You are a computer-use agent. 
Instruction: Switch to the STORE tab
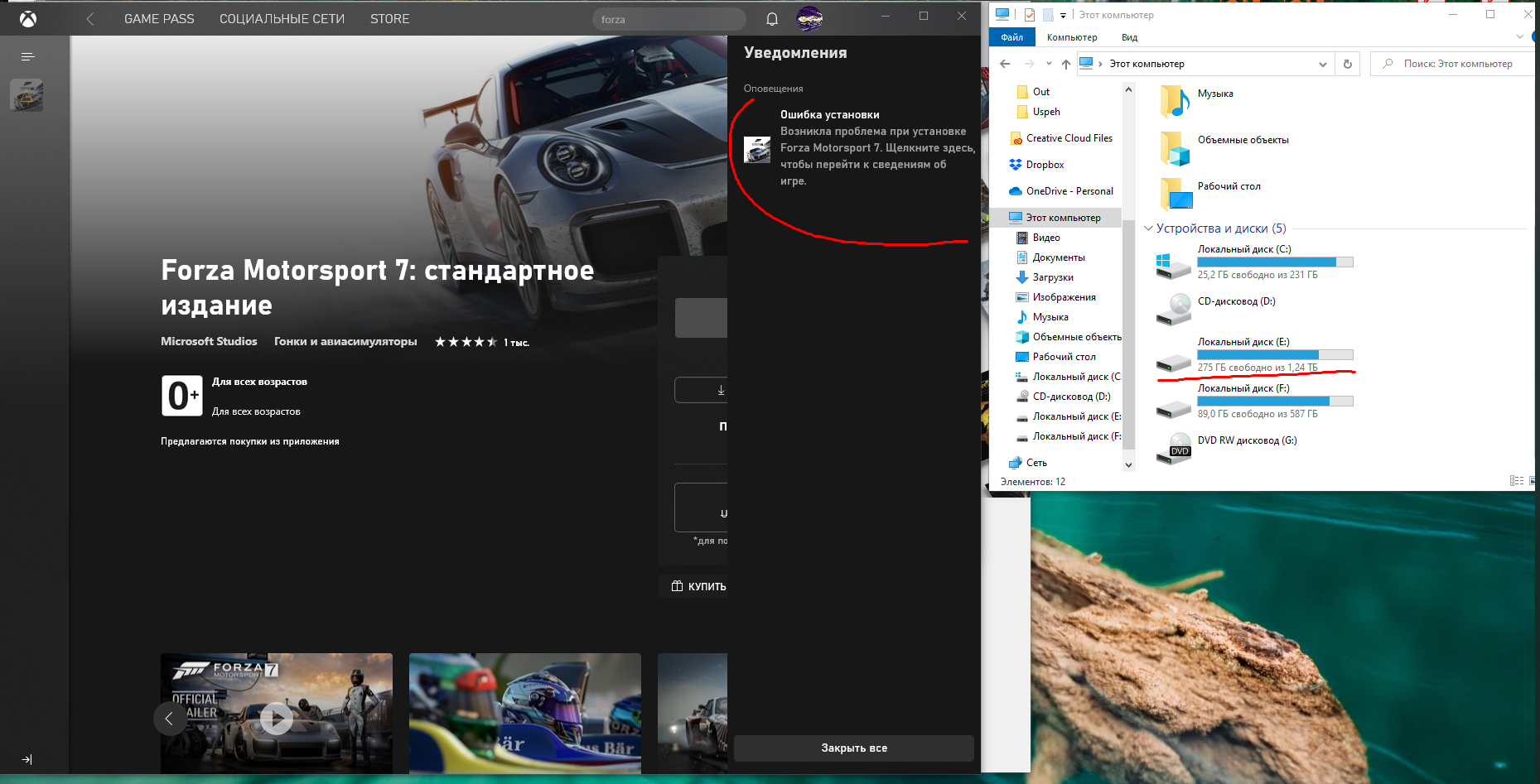[x=389, y=18]
